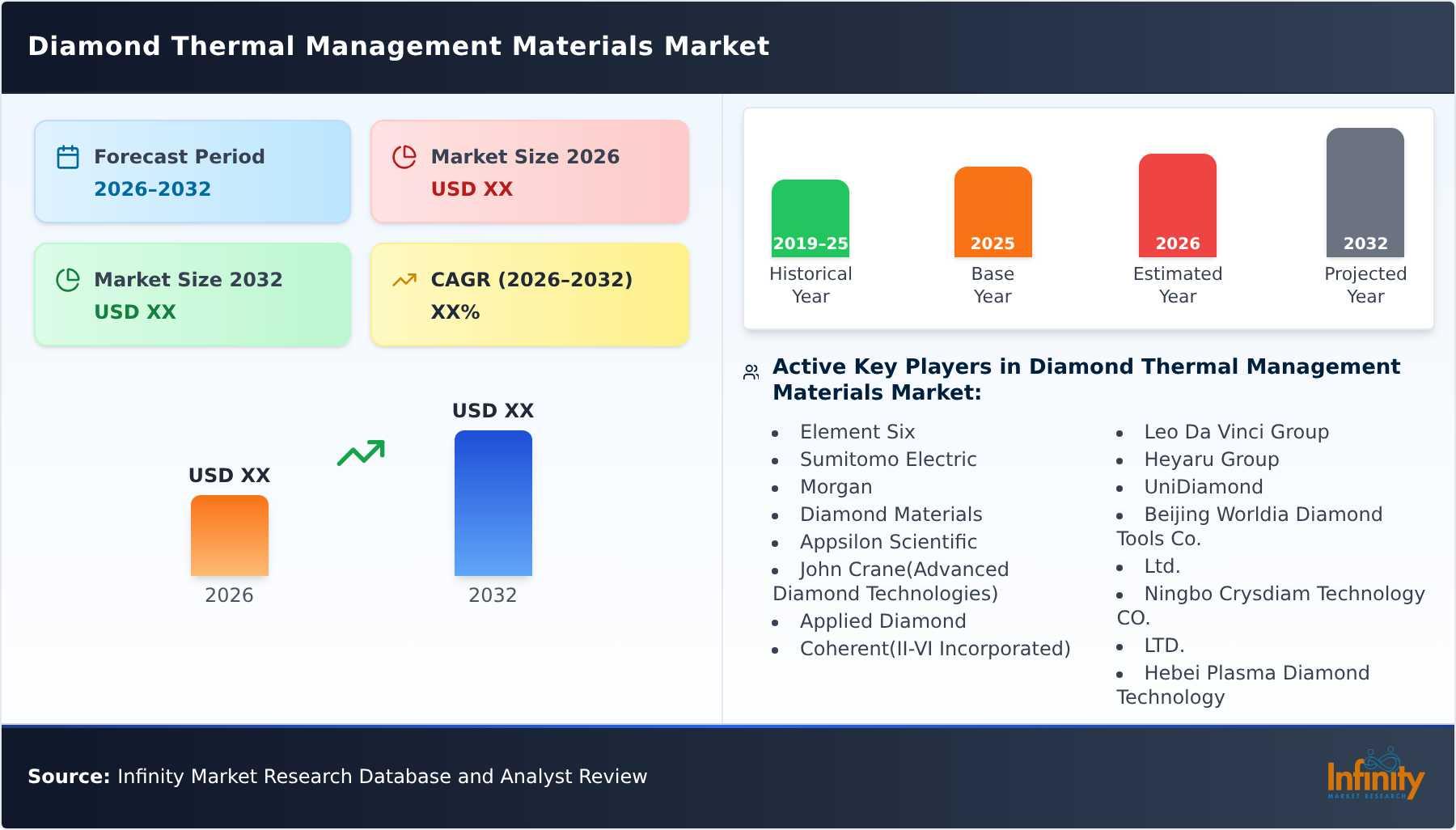Click 'Applied Diamond' in the players list
Viewport: 1456px width, 830px height.
point(883,621)
